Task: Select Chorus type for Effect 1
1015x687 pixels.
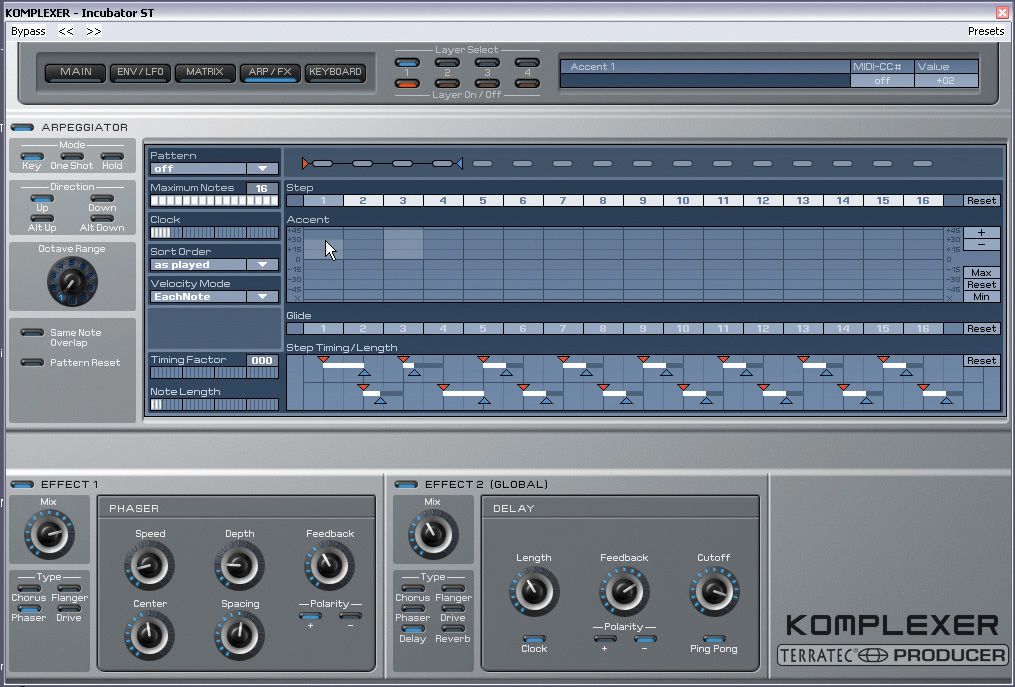Action: pyautogui.click(x=28, y=589)
